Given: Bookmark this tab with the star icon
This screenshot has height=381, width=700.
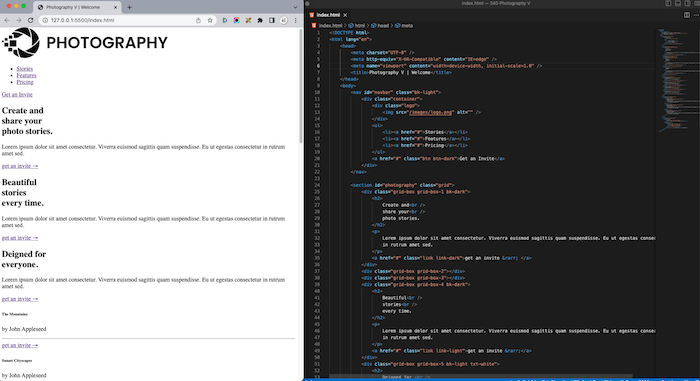Looking at the screenshot, I should [x=210, y=20].
